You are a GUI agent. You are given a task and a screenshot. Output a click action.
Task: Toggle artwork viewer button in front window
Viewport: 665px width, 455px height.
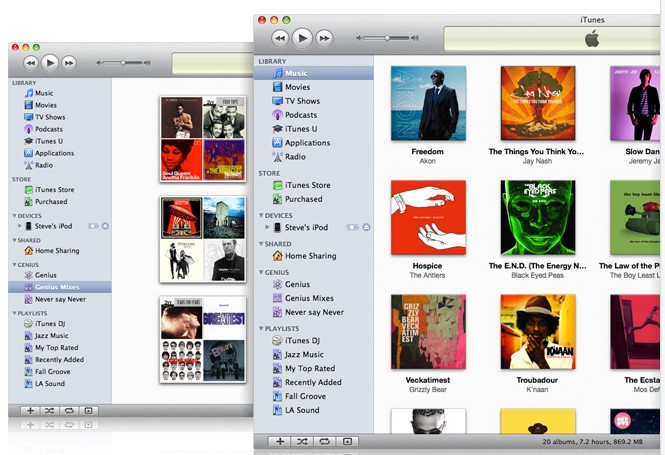[x=347, y=441]
